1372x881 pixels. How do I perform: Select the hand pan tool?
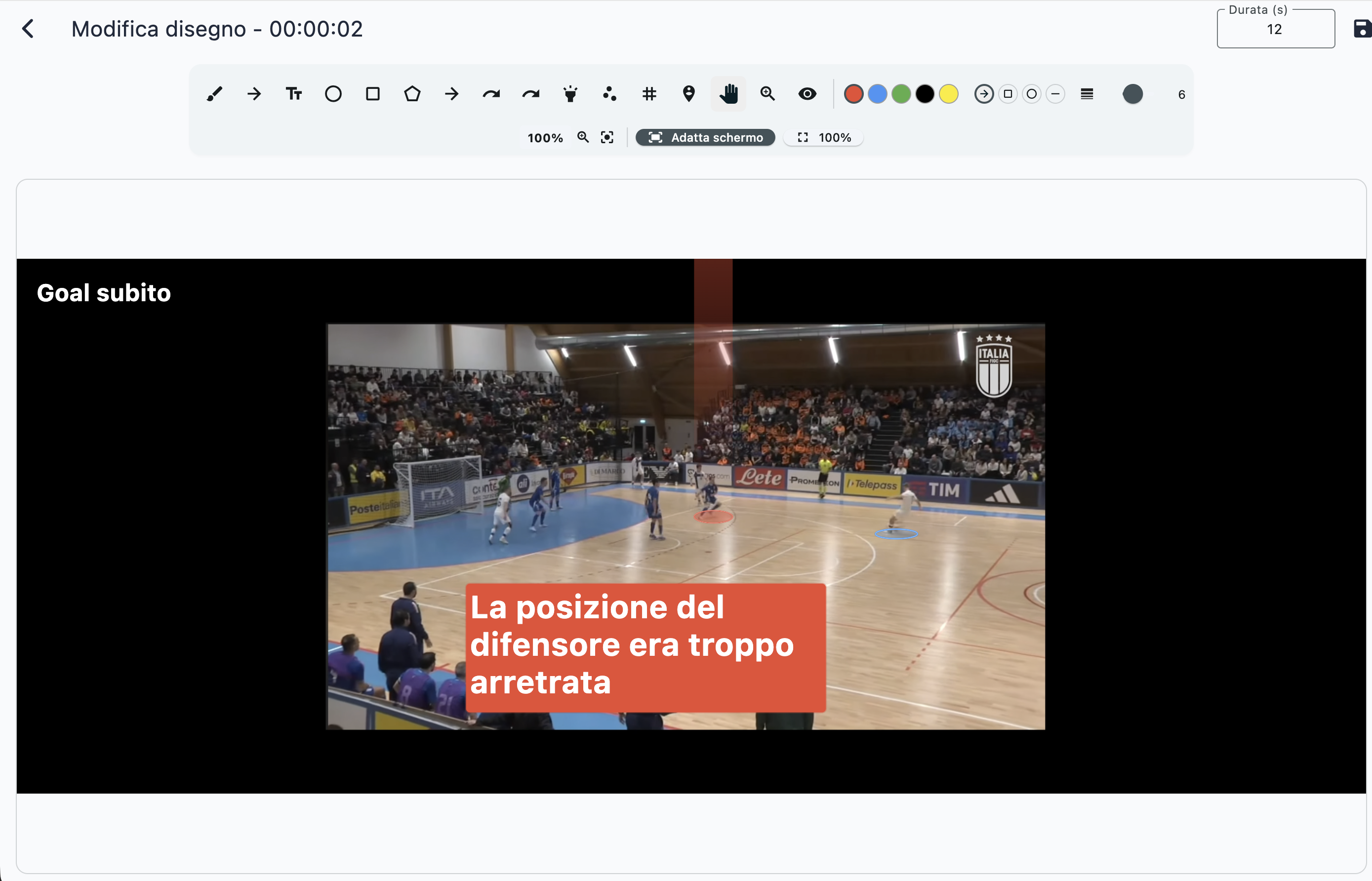click(728, 94)
